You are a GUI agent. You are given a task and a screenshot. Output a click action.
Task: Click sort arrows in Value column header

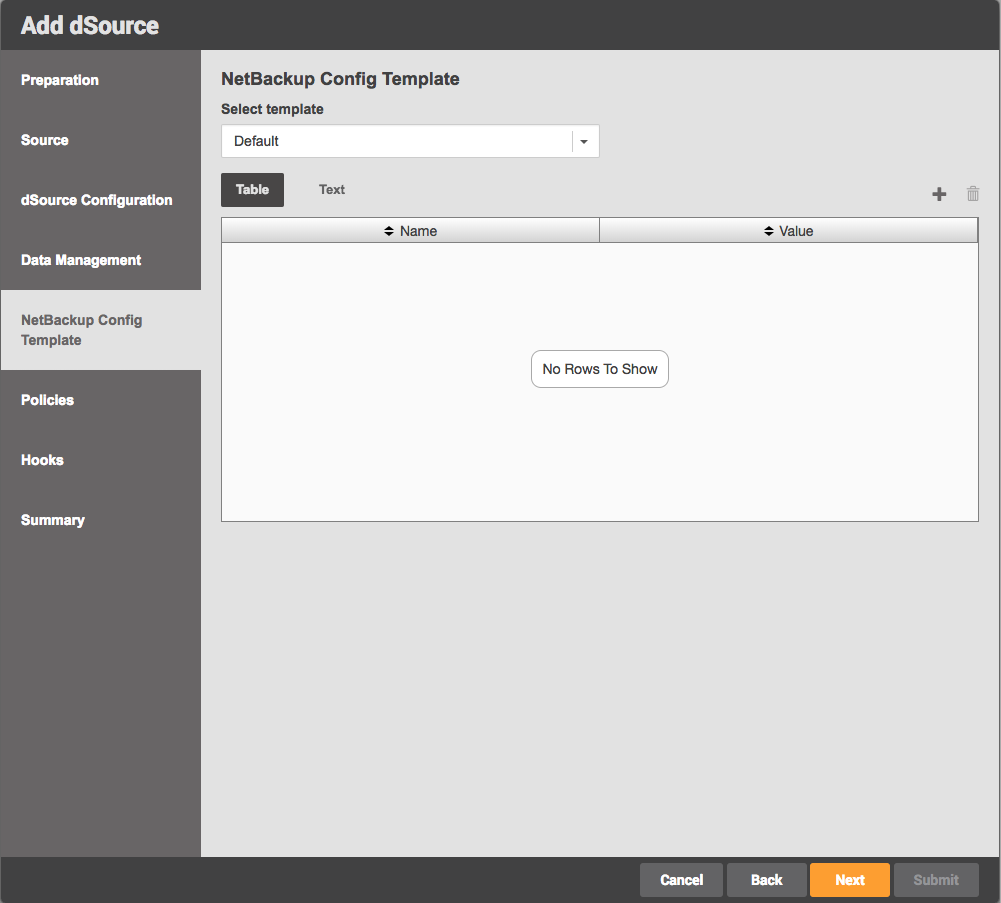click(769, 231)
